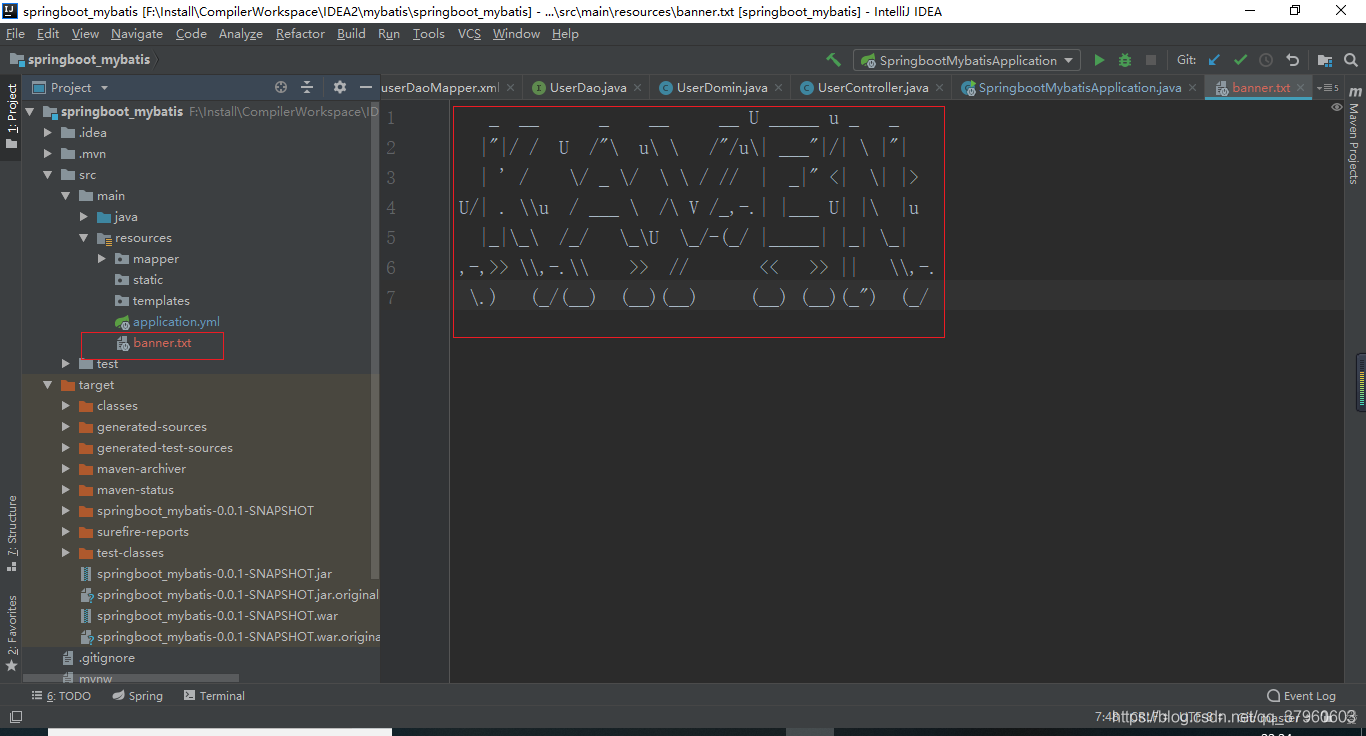This screenshot has height=736, width=1366.
Task: Open the TODO tool window
Action: [61, 696]
